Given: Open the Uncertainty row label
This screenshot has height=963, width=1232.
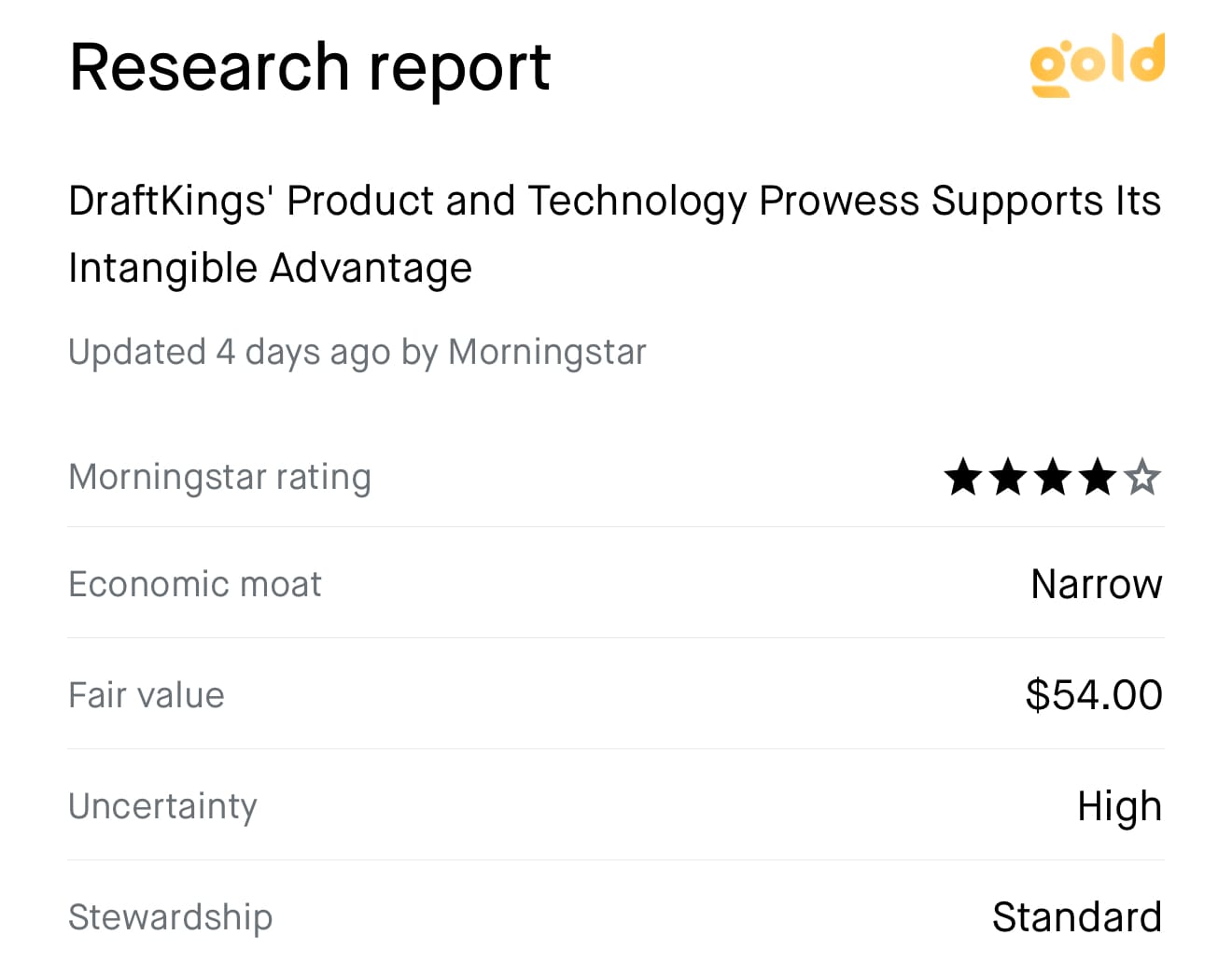Looking at the screenshot, I should coord(162,806).
